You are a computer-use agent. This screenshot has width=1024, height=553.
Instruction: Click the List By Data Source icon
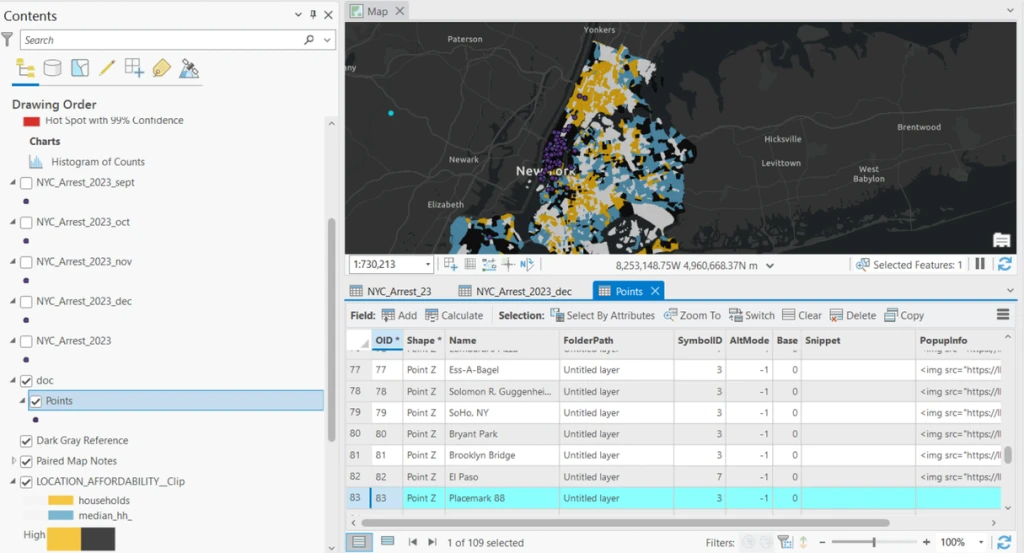52,68
